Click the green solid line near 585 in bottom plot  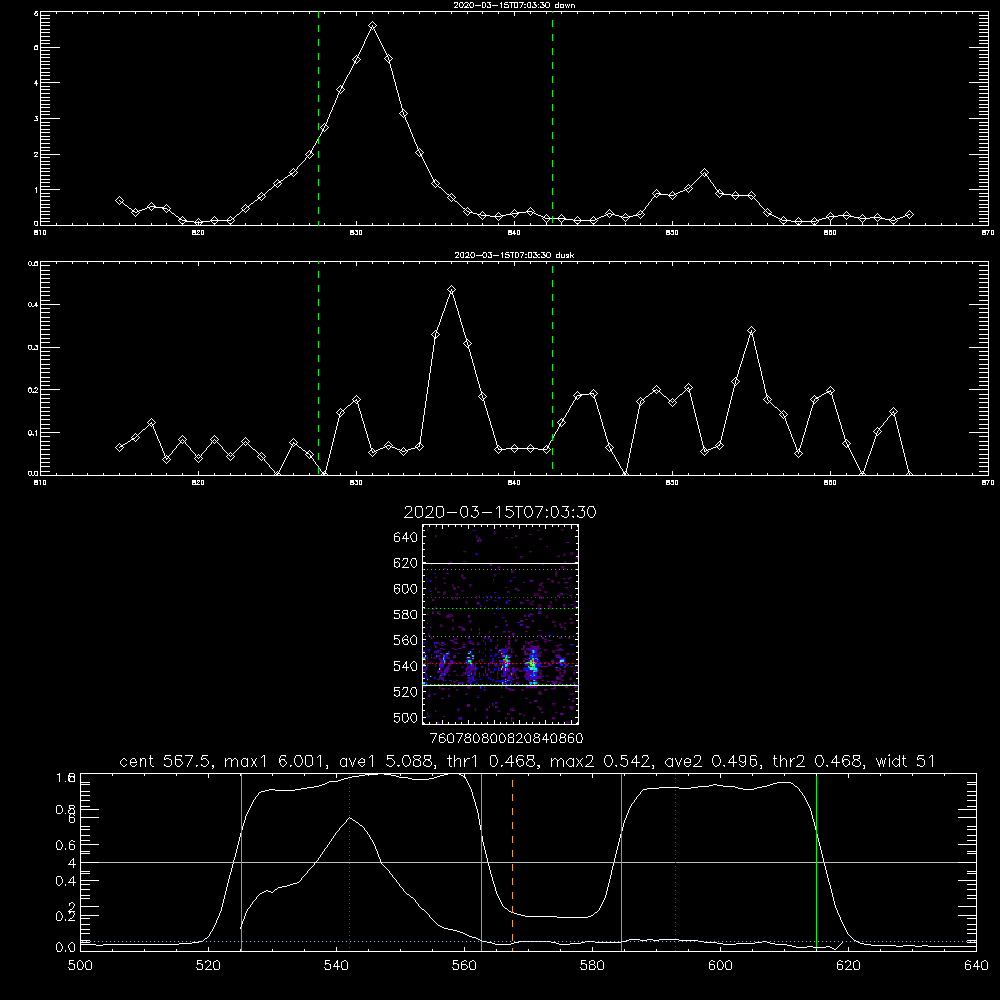tap(621, 861)
